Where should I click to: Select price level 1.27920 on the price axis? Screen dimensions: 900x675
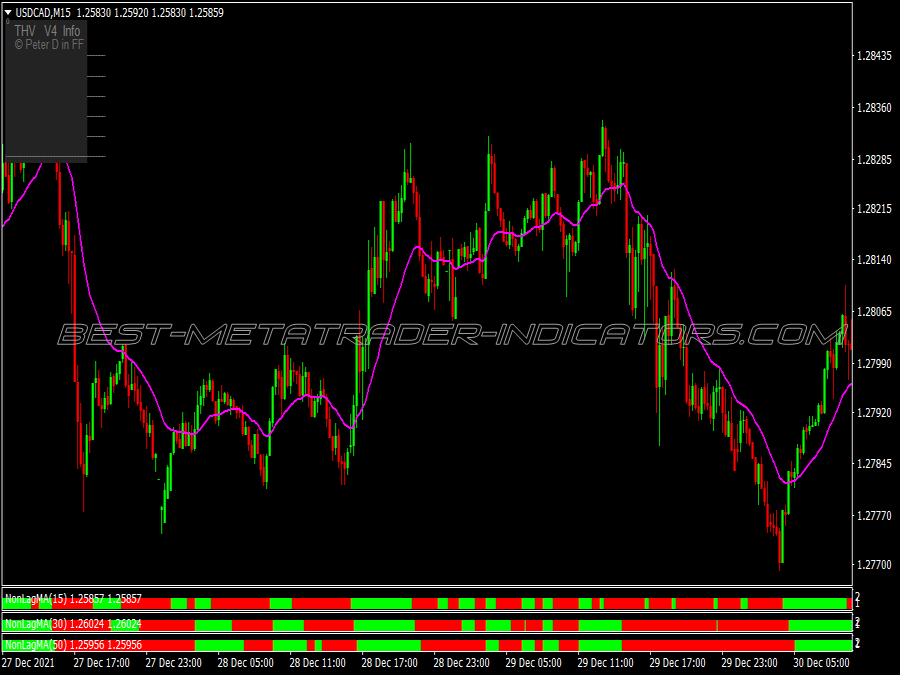(x=874, y=412)
